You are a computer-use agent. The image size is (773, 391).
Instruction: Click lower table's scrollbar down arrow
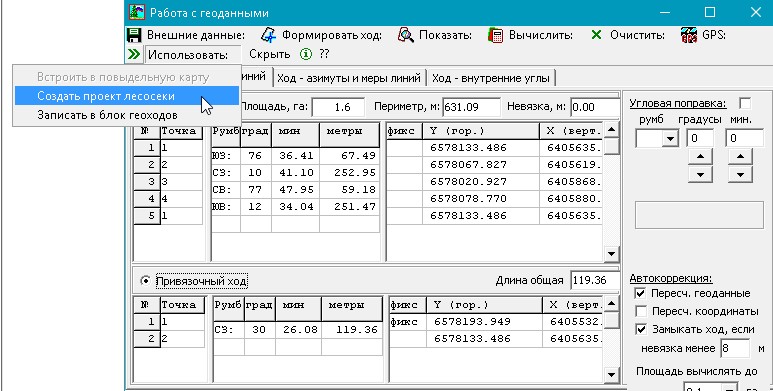(x=611, y=375)
